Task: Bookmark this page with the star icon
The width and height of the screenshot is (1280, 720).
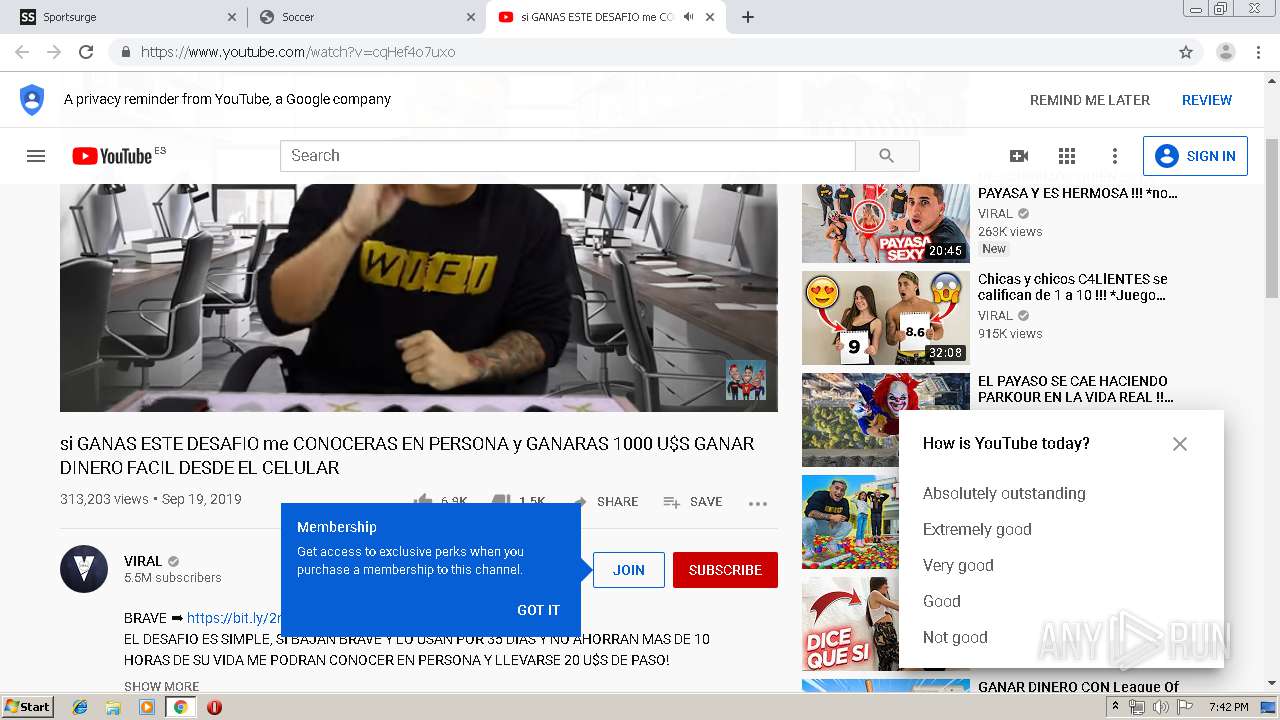Action: point(1186,52)
